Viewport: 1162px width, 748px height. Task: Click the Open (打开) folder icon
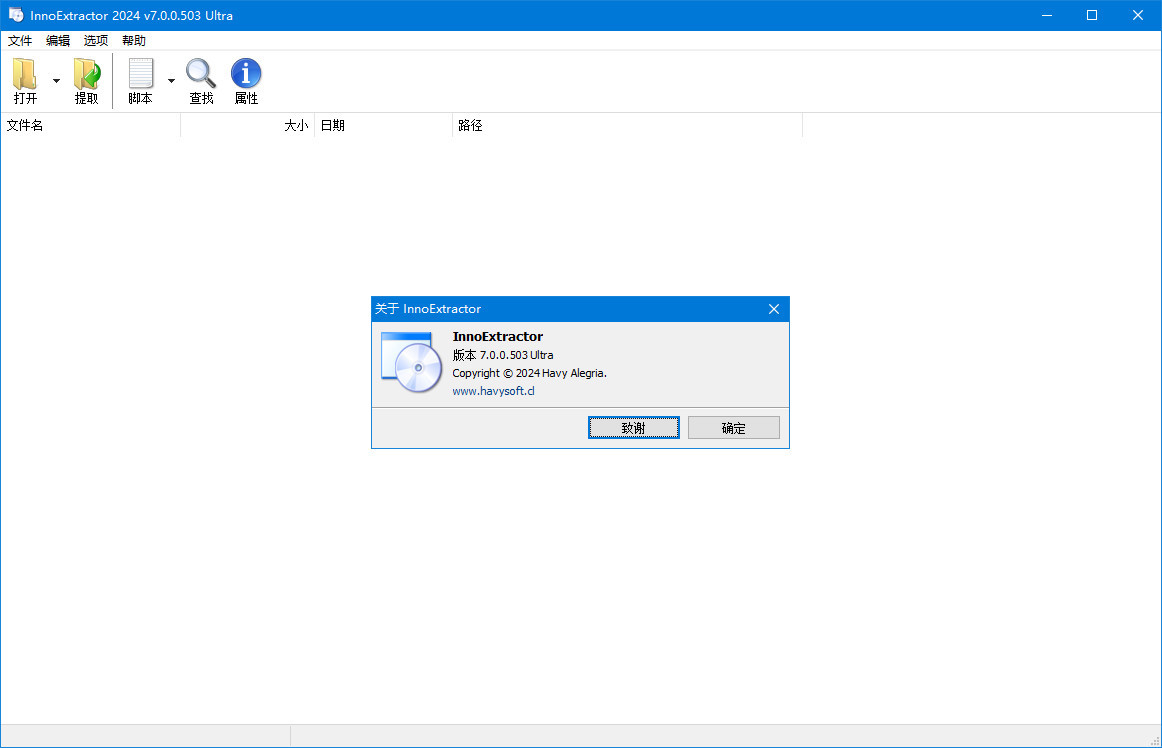click(25, 75)
